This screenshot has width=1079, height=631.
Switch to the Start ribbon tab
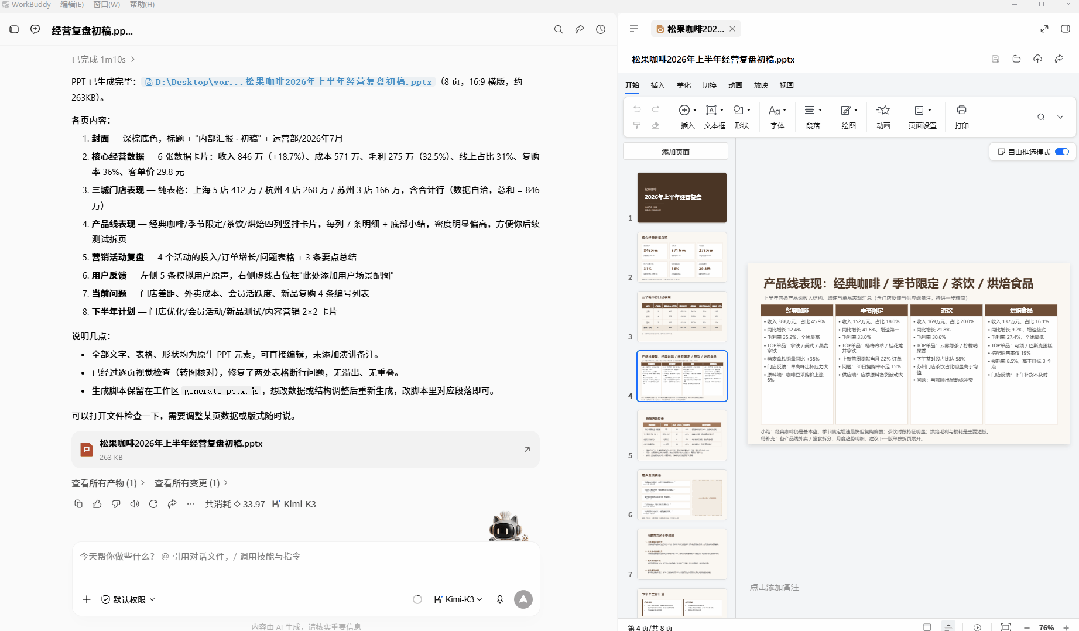pyautogui.click(x=632, y=85)
